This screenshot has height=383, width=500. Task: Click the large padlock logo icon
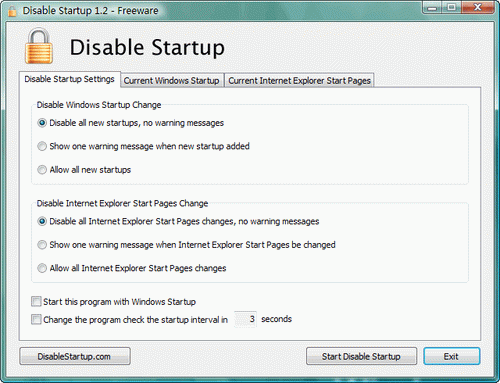[x=39, y=46]
